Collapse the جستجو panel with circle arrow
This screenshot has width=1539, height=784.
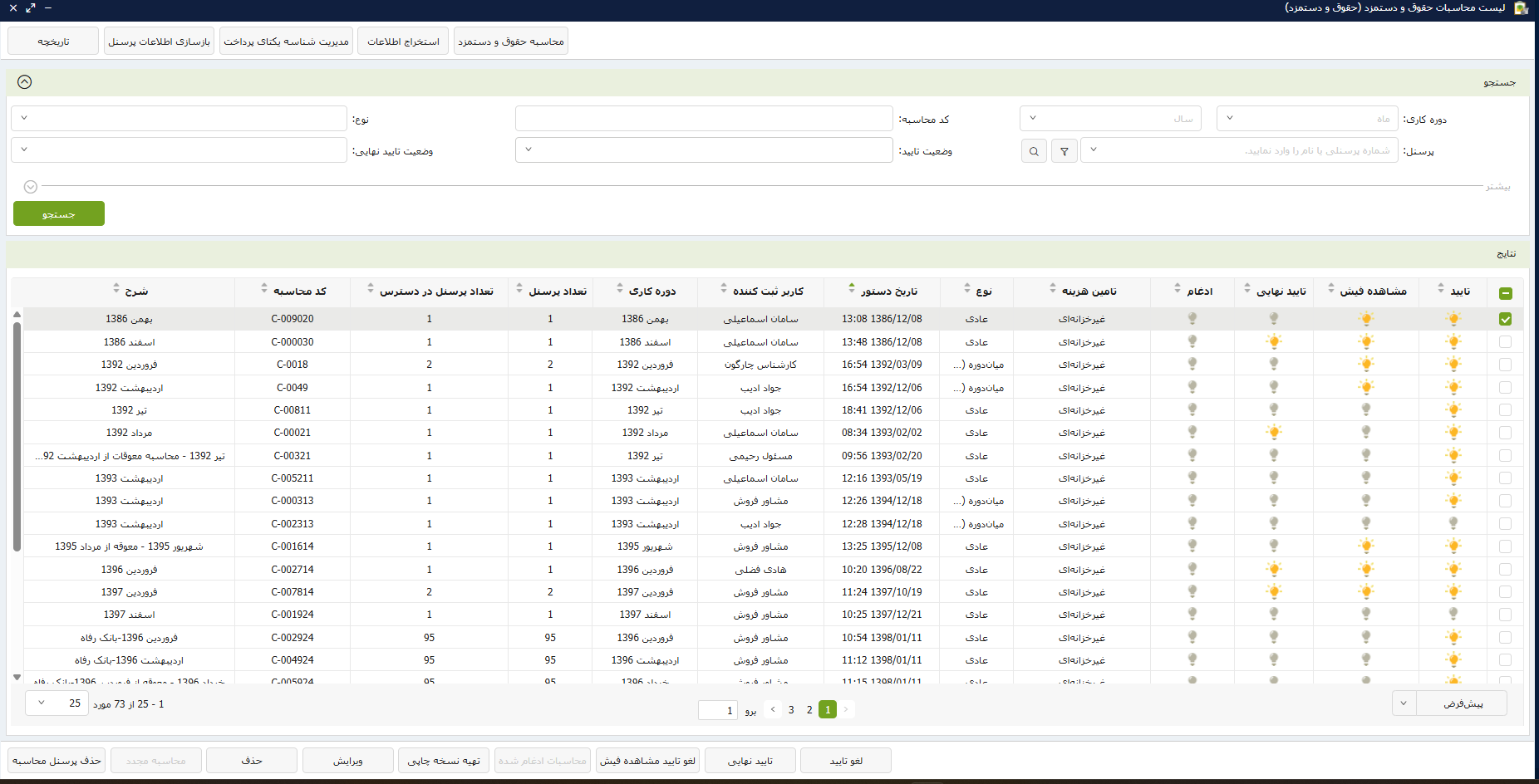click(25, 81)
